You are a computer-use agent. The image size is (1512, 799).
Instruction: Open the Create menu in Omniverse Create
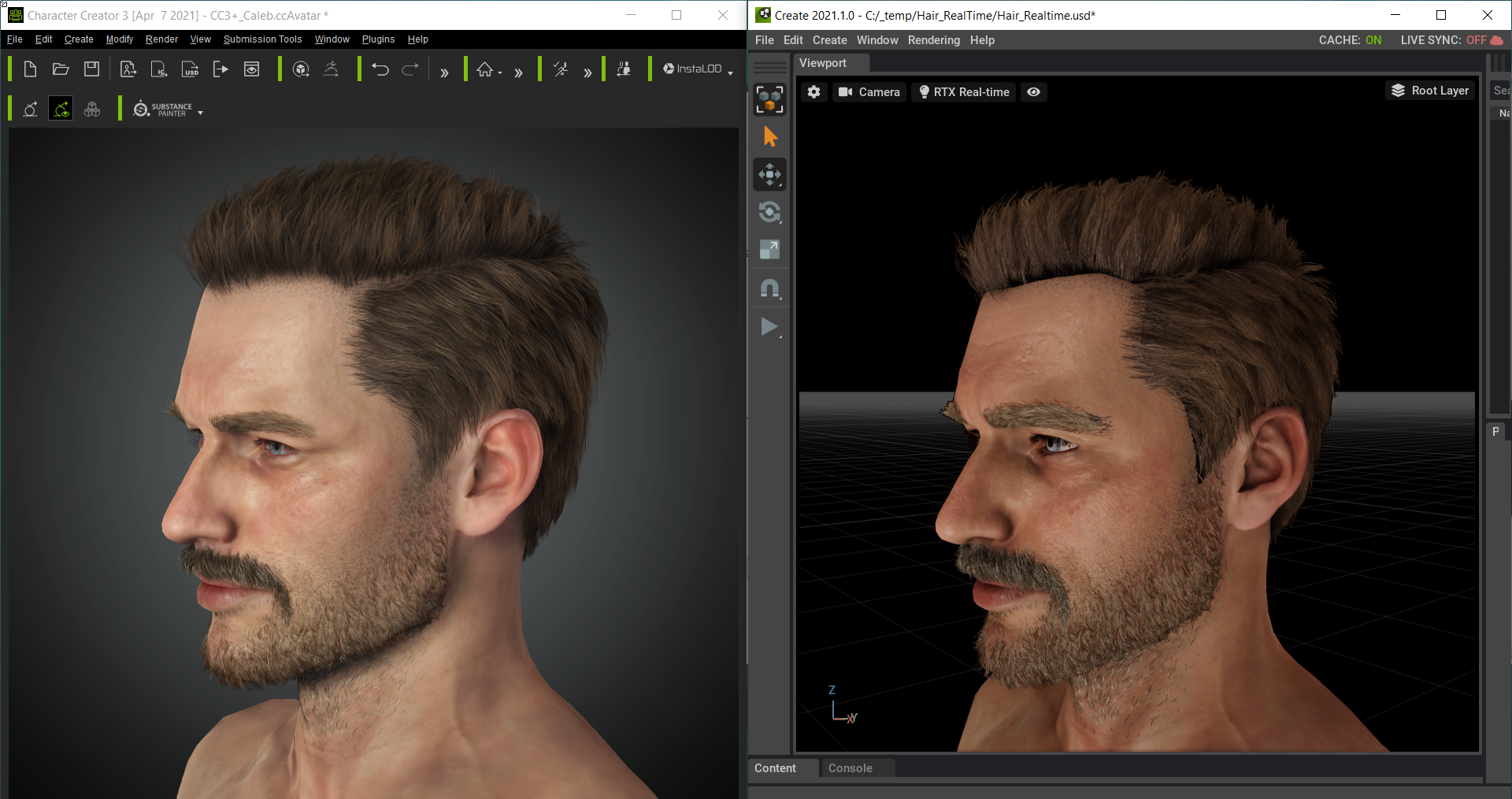(830, 40)
